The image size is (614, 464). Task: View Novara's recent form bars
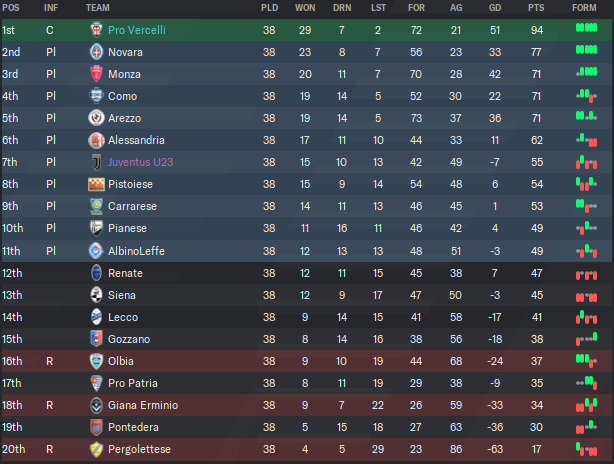[586, 50]
